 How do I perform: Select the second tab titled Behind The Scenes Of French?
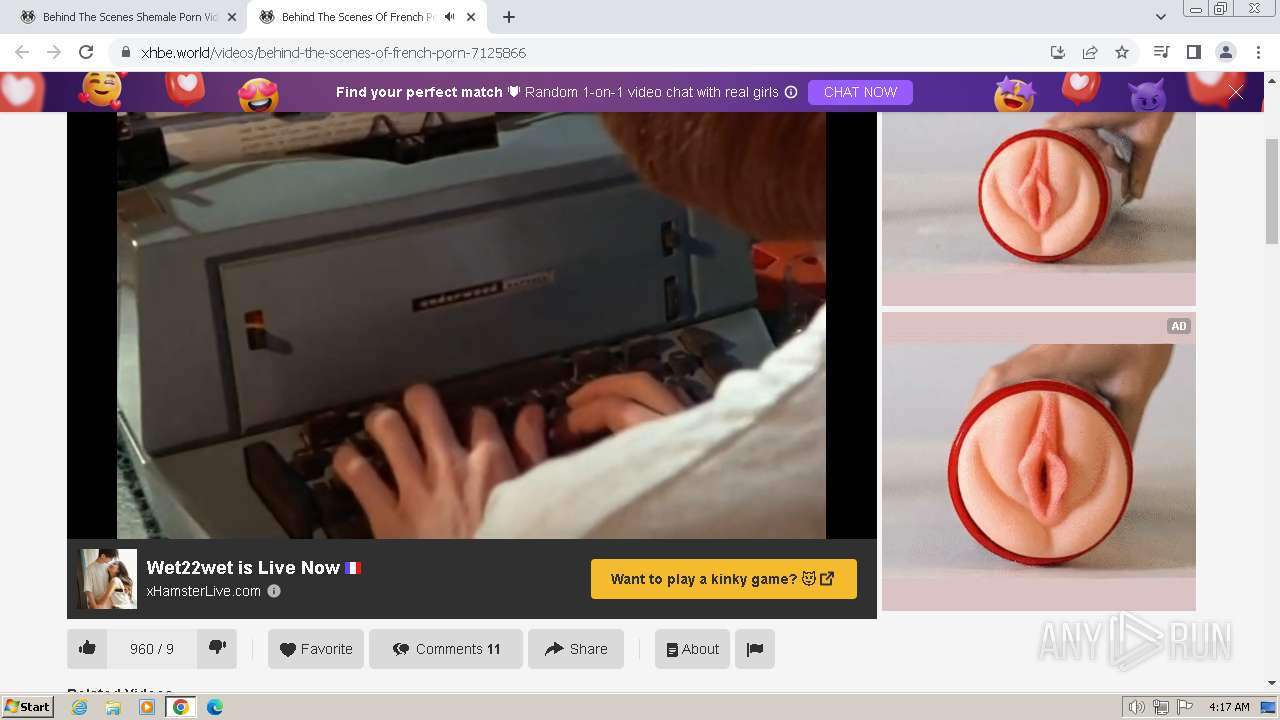pos(357,17)
